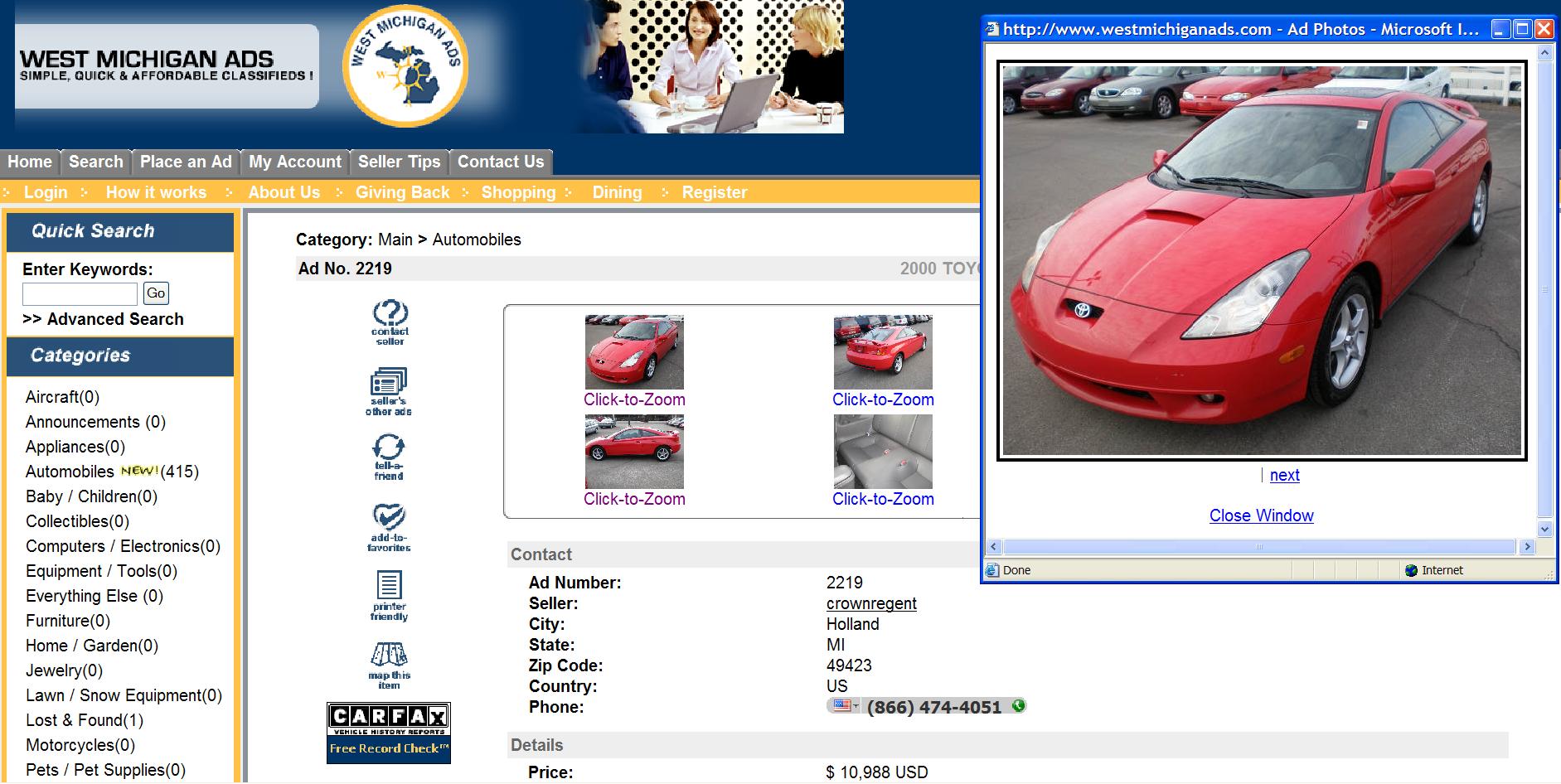Viewport: 1561px width, 784px height.
Task: Click the Main breadcrumb link
Action: pos(395,240)
